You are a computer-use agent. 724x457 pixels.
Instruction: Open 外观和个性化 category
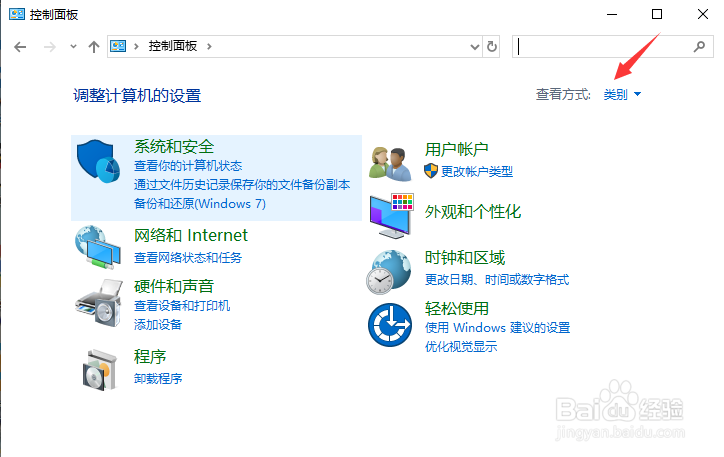(473, 212)
